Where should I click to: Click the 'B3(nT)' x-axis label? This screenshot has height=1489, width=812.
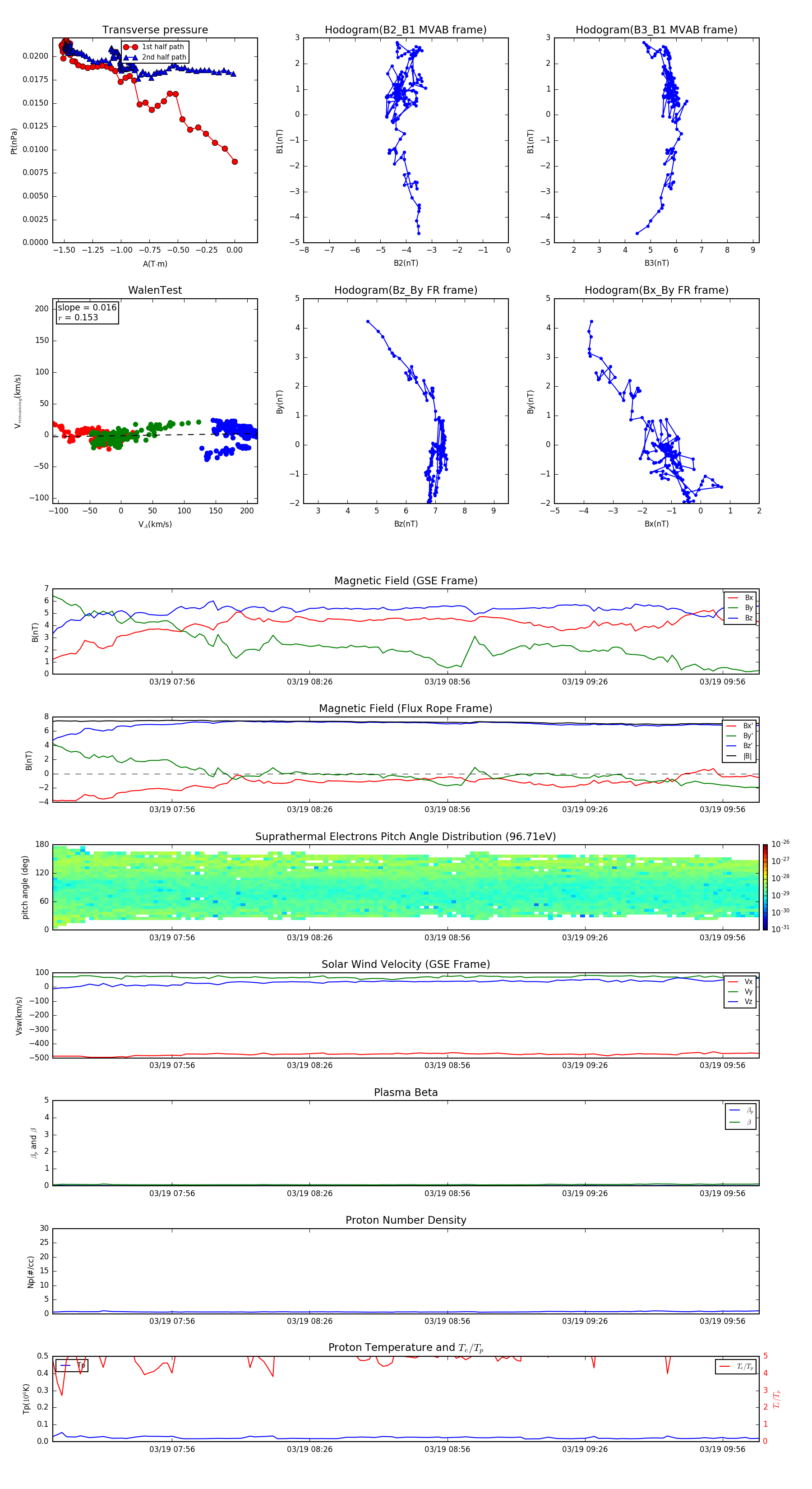tap(656, 263)
